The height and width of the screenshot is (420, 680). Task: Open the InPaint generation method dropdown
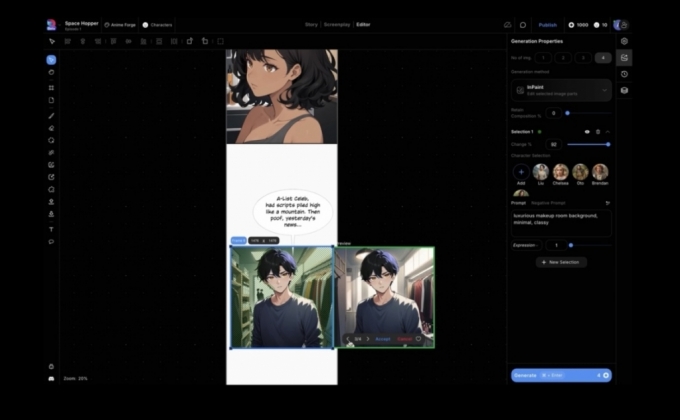561,90
